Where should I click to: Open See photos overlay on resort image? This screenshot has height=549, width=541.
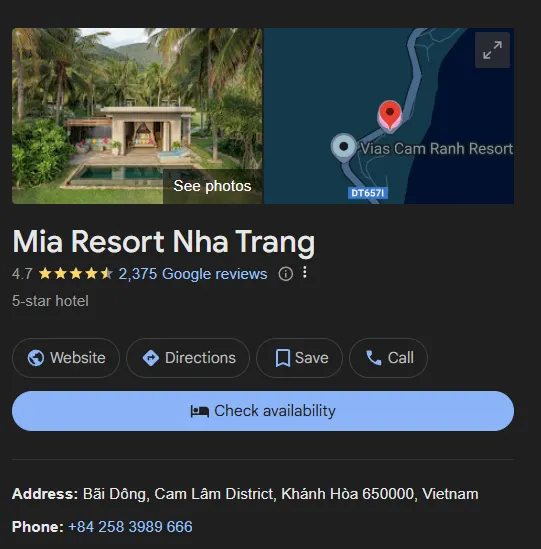[213, 186]
